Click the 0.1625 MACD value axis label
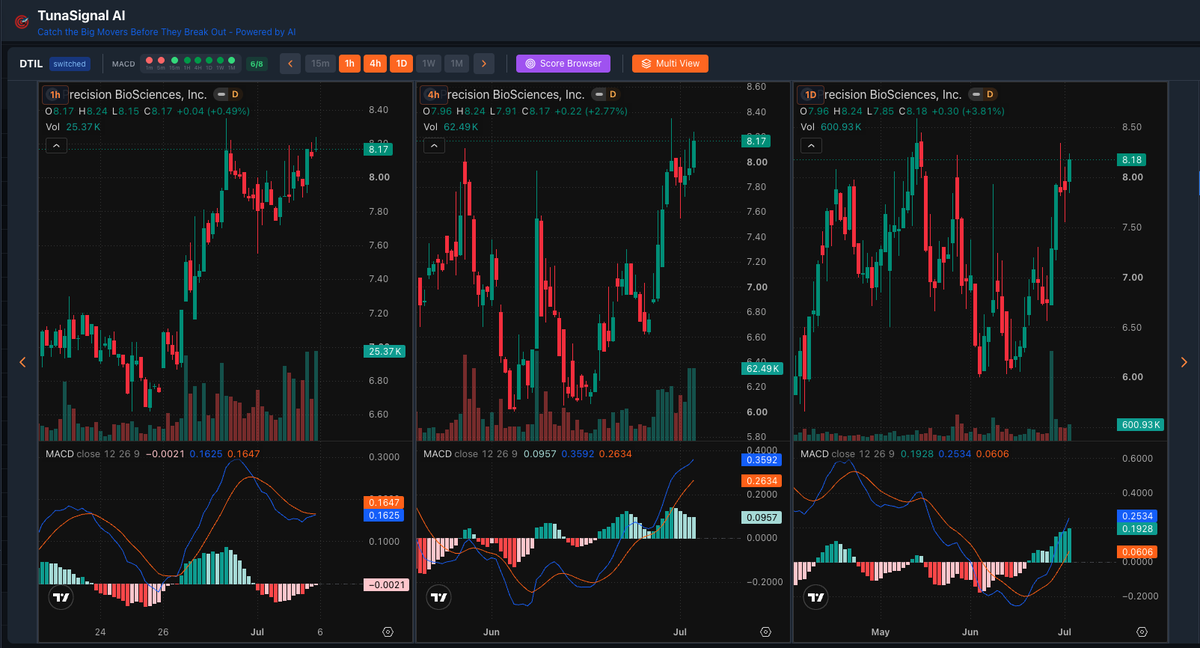The image size is (1200, 648). pyautogui.click(x=386, y=515)
